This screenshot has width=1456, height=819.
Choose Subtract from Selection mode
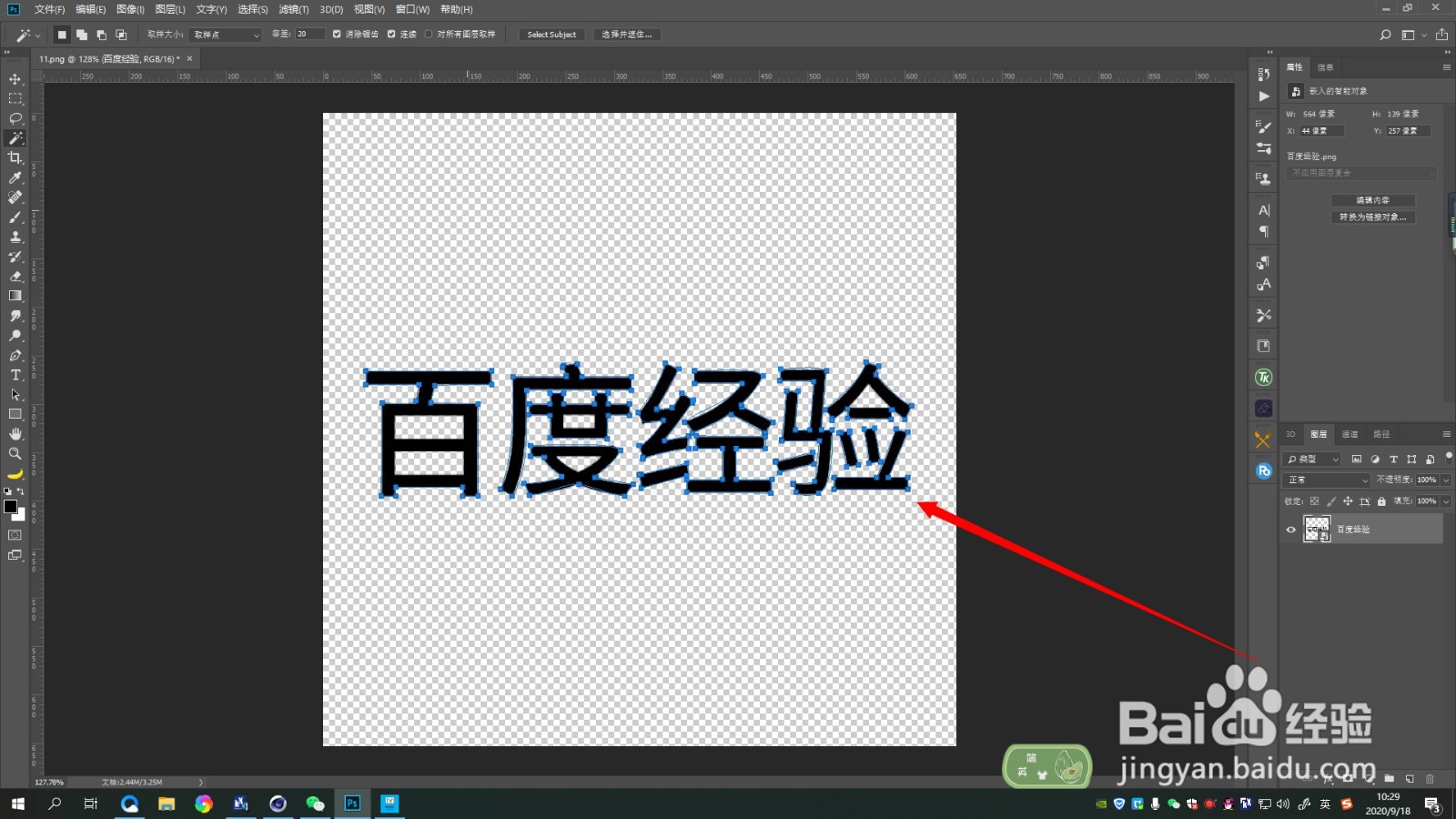101,35
